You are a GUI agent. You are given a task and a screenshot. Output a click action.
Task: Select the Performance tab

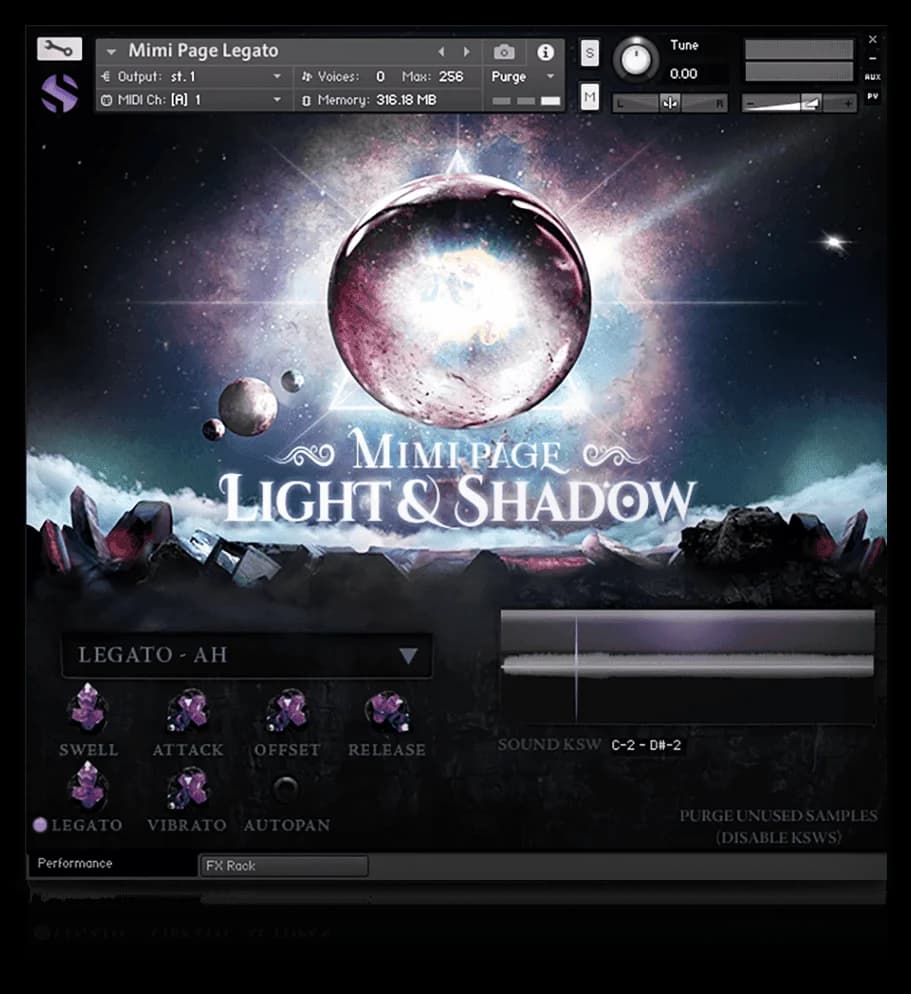pos(110,864)
